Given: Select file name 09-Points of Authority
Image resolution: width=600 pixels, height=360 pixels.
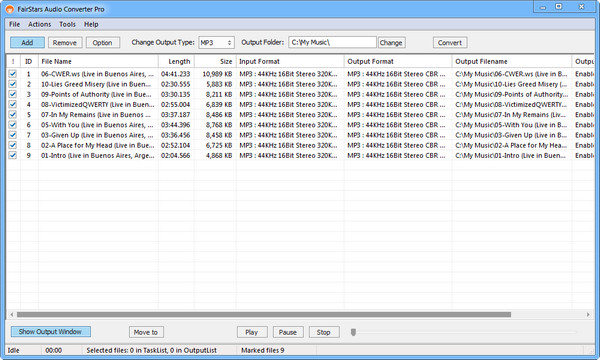Looking at the screenshot, I should 96,94.
